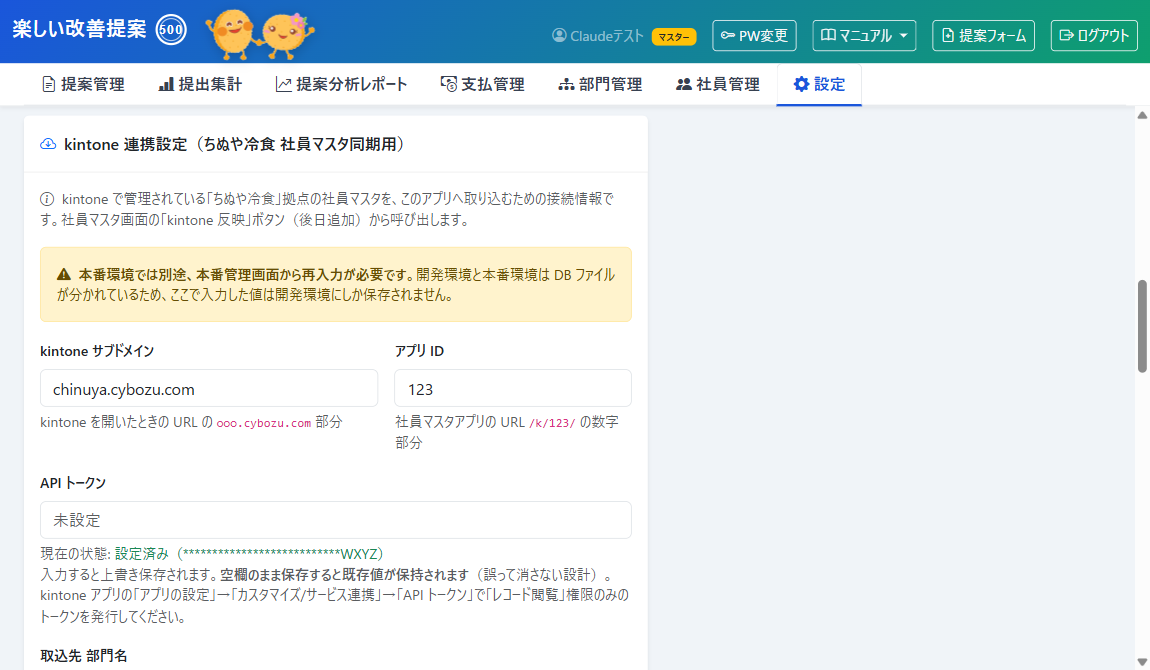Click the 500 points badge icon

point(172,30)
